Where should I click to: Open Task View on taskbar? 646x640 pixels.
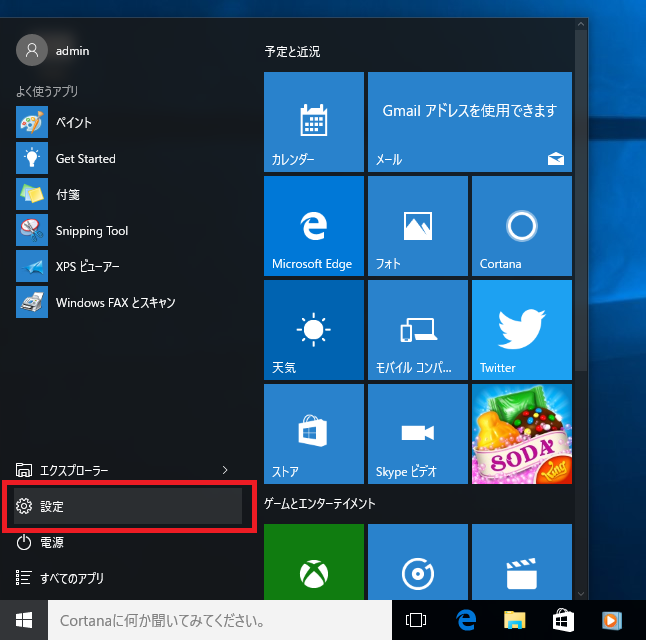[416, 621]
